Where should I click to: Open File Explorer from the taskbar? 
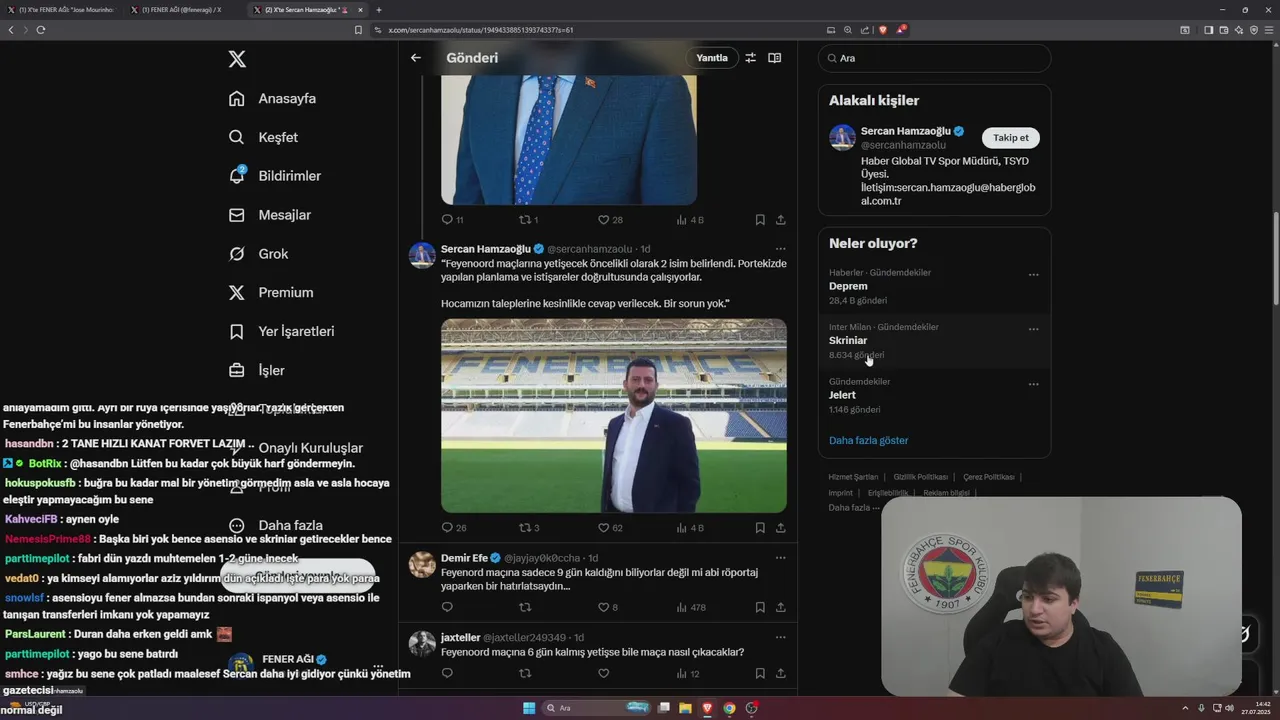685,708
